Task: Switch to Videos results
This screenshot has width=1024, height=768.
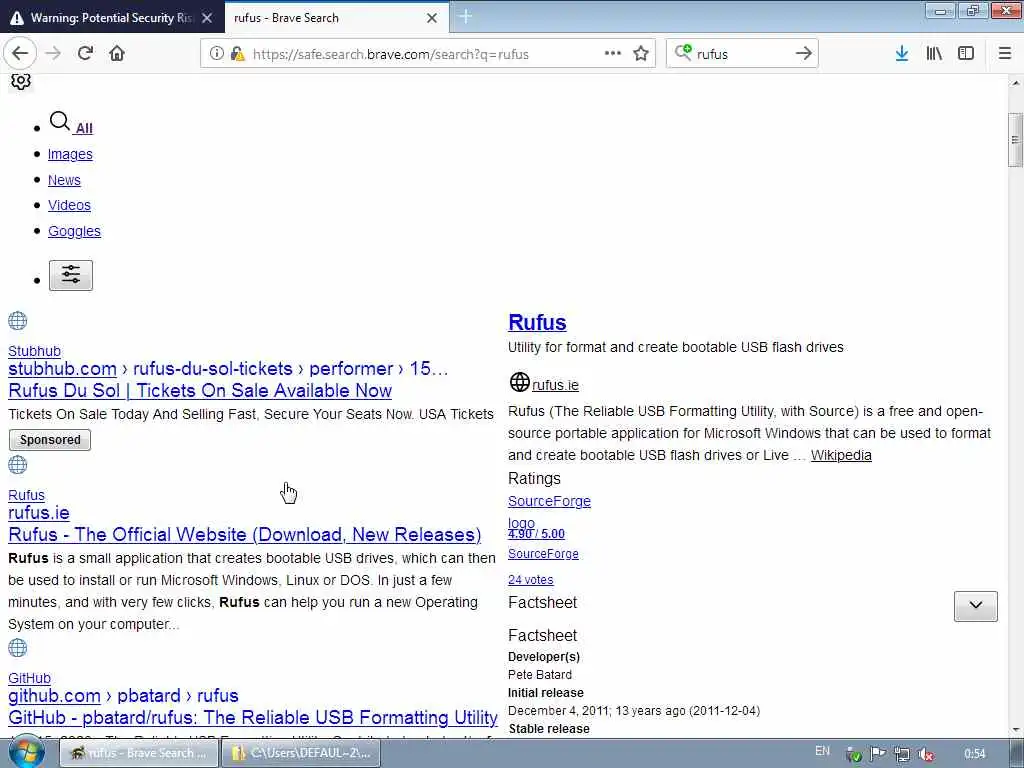Action: pos(69,205)
